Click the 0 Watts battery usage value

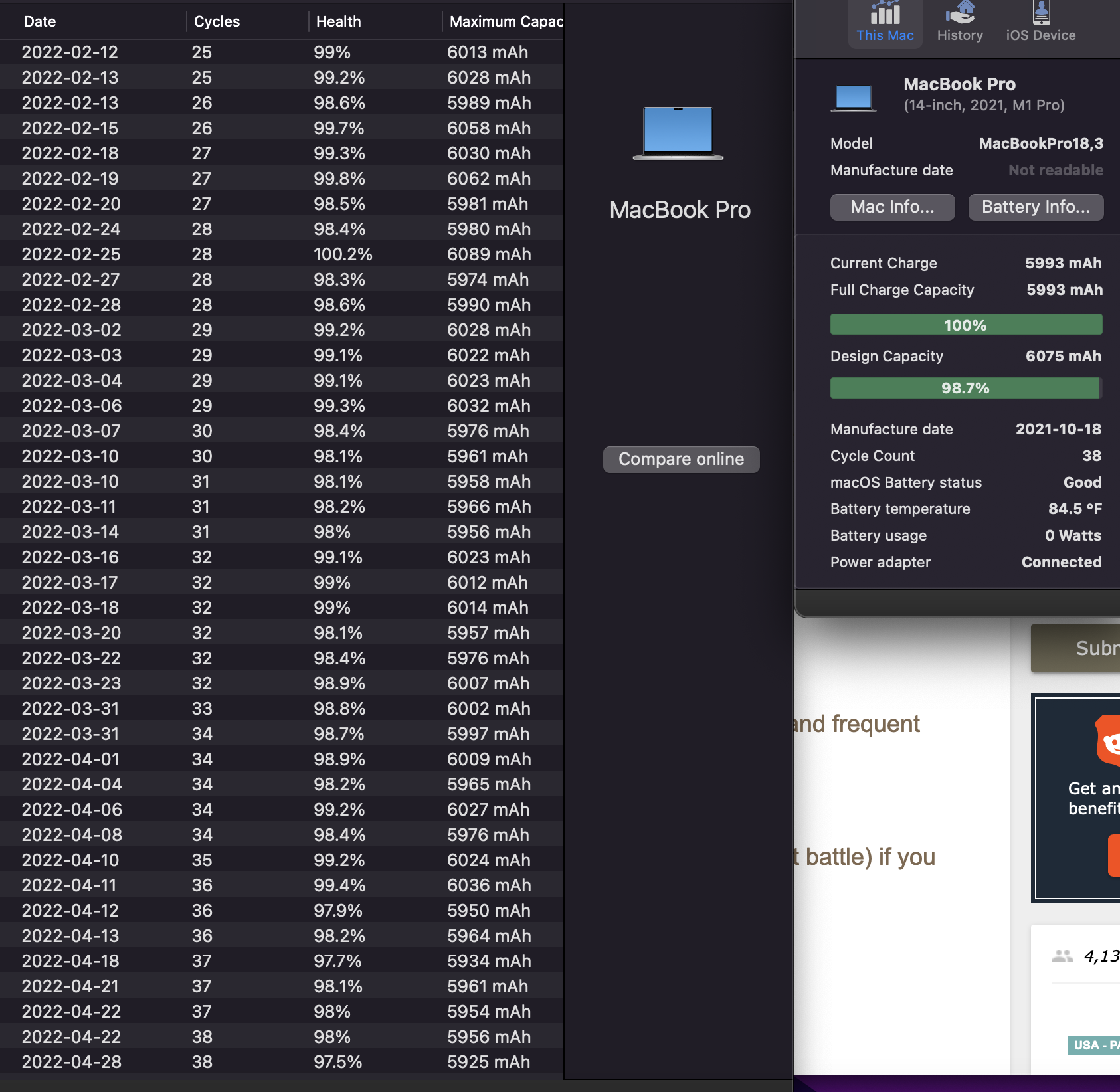[1073, 535]
